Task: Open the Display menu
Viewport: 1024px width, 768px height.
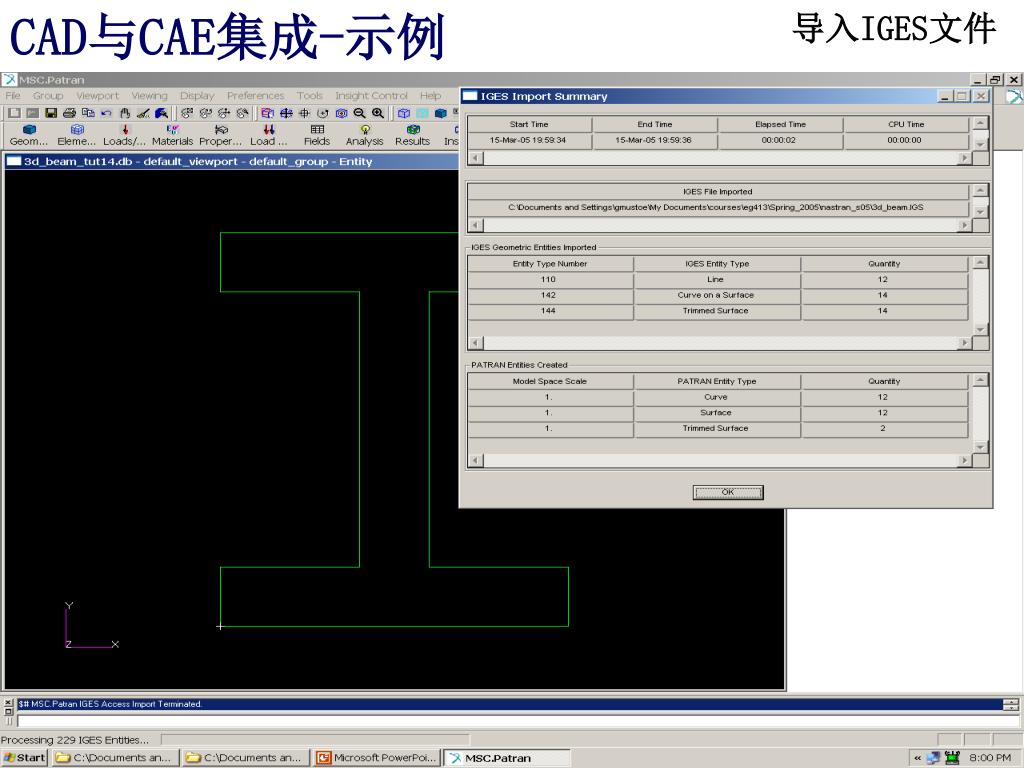Action: [x=197, y=95]
